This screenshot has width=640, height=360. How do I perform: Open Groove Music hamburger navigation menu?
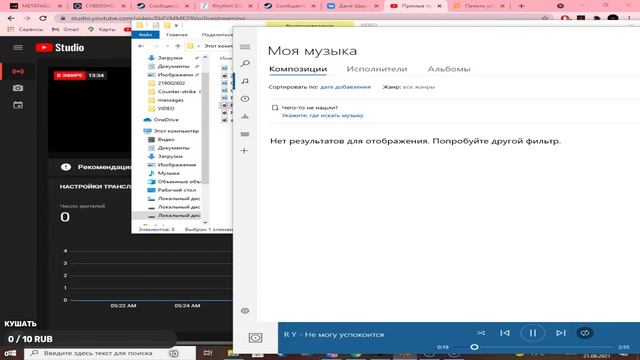click(x=245, y=47)
